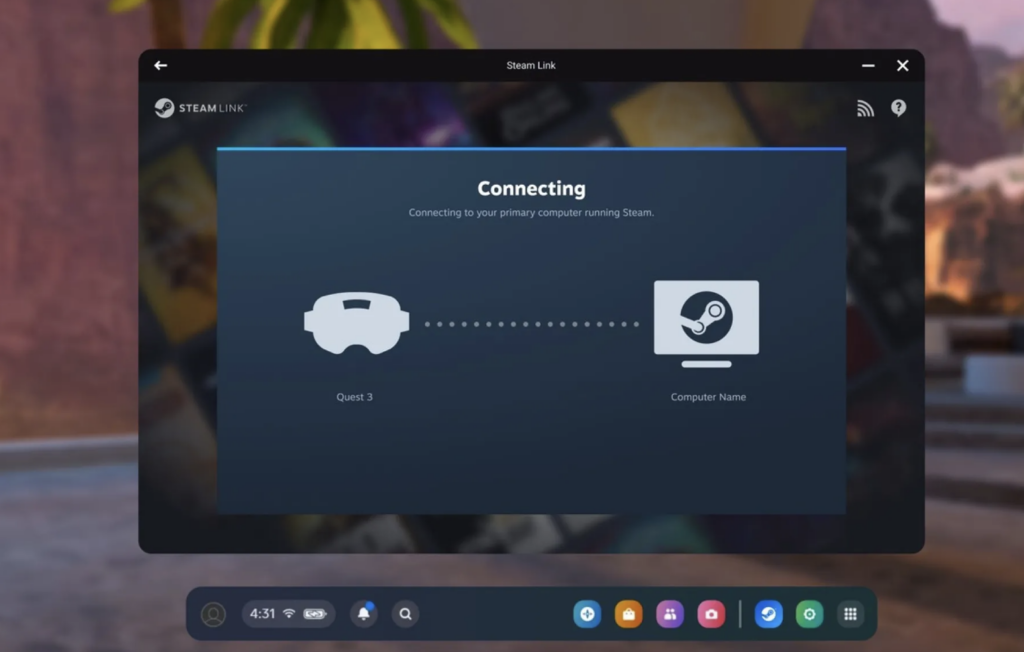Image resolution: width=1024 pixels, height=652 pixels.
Task: Click the battery status icon in dock
Action: [315, 614]
